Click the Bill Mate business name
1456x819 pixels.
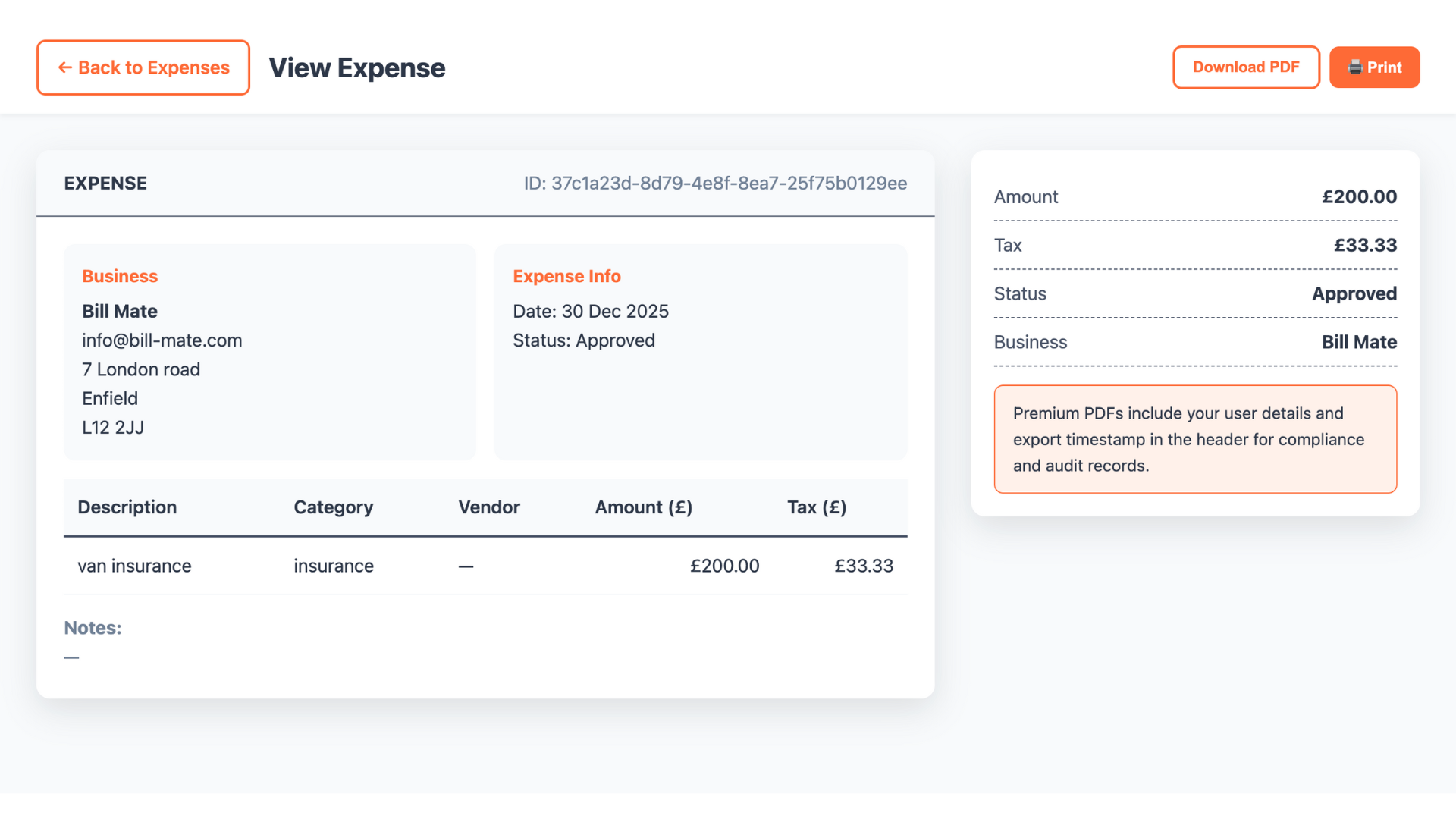coord(119,311)
